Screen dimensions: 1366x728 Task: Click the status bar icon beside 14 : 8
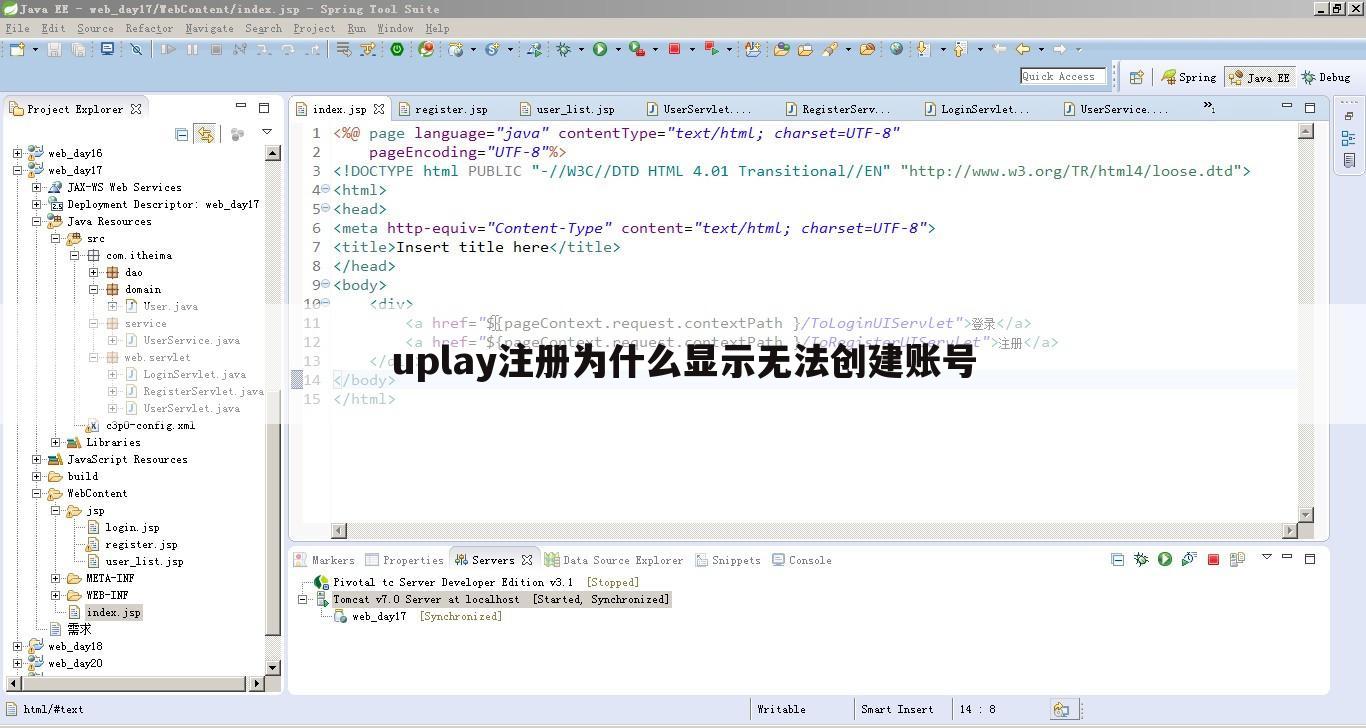pos(1061,709)
